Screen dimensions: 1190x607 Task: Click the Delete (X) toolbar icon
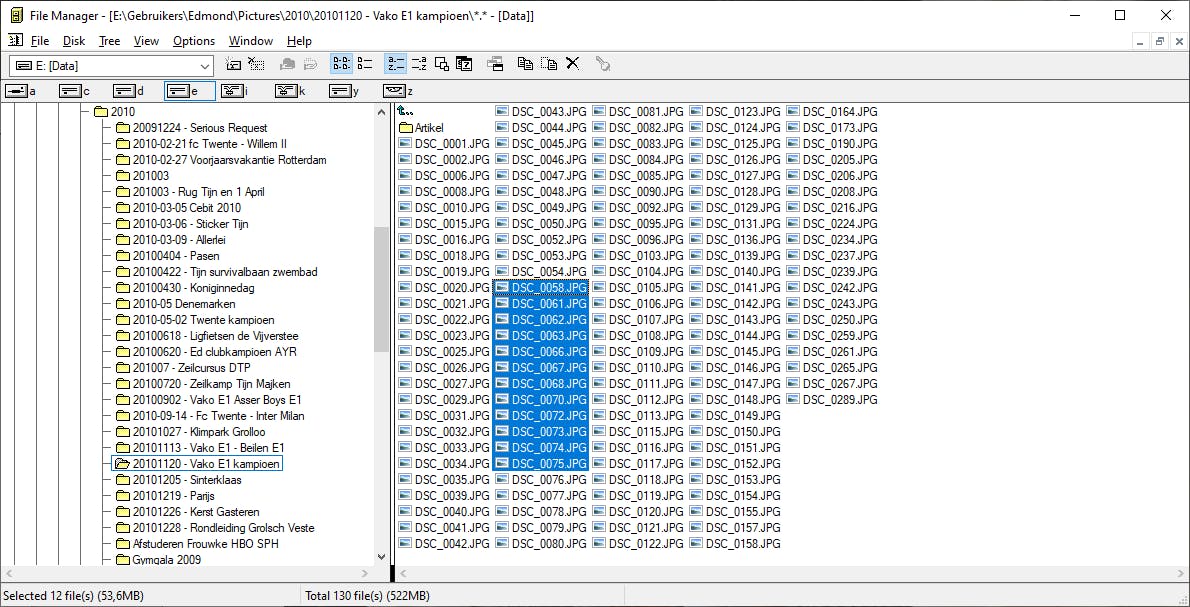(x=572, y=64)
